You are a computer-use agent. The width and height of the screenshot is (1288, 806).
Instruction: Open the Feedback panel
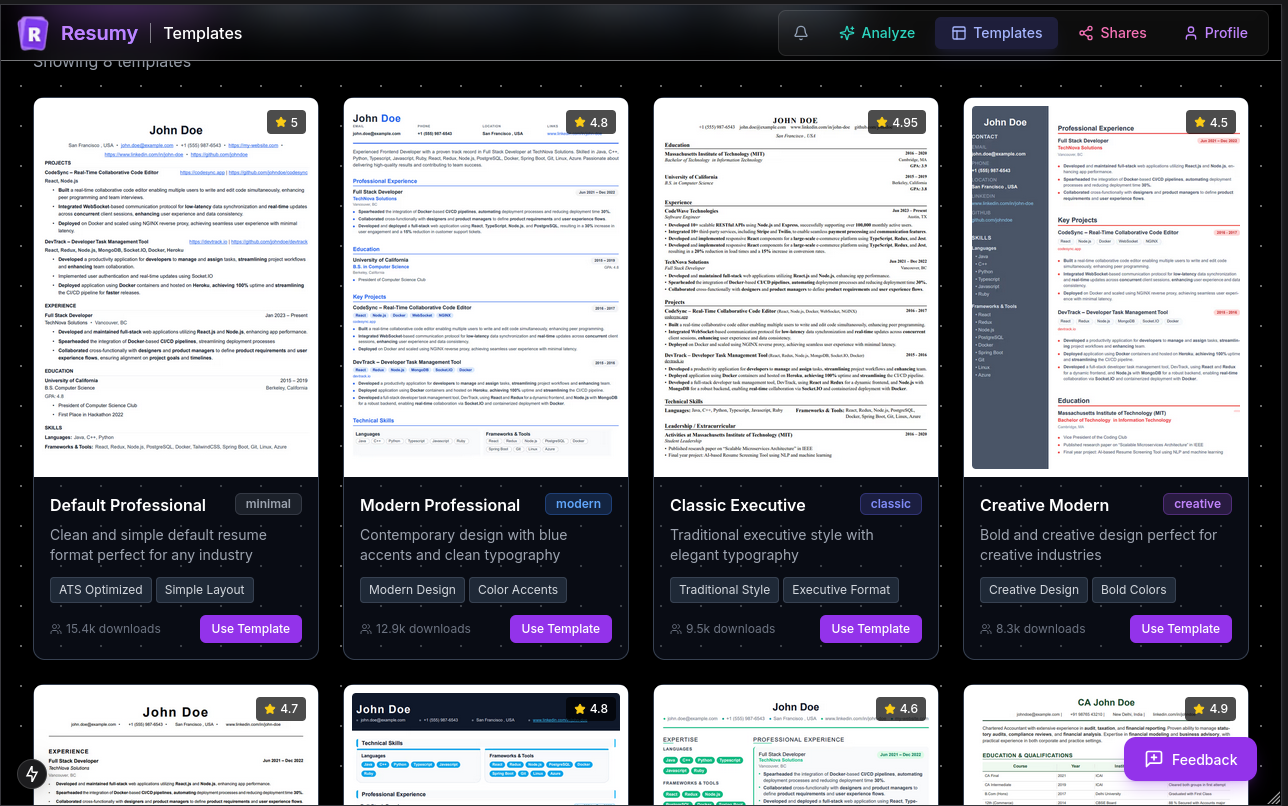pos(1190,759)
